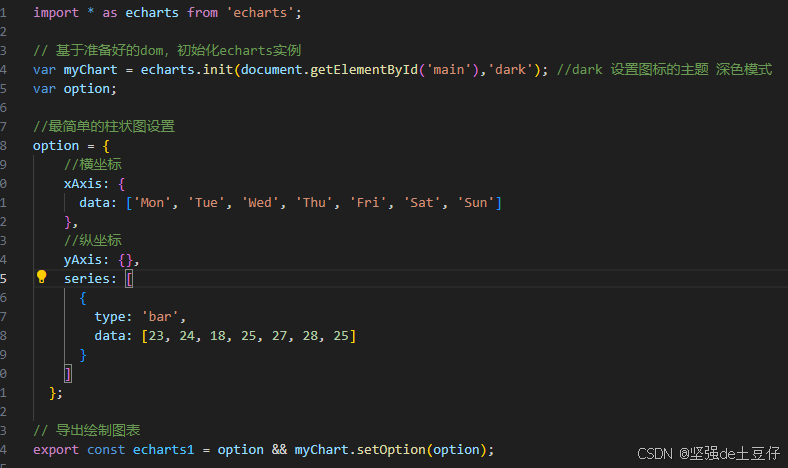
Task: Click the 'main' string argument
Action: point(449,69)
